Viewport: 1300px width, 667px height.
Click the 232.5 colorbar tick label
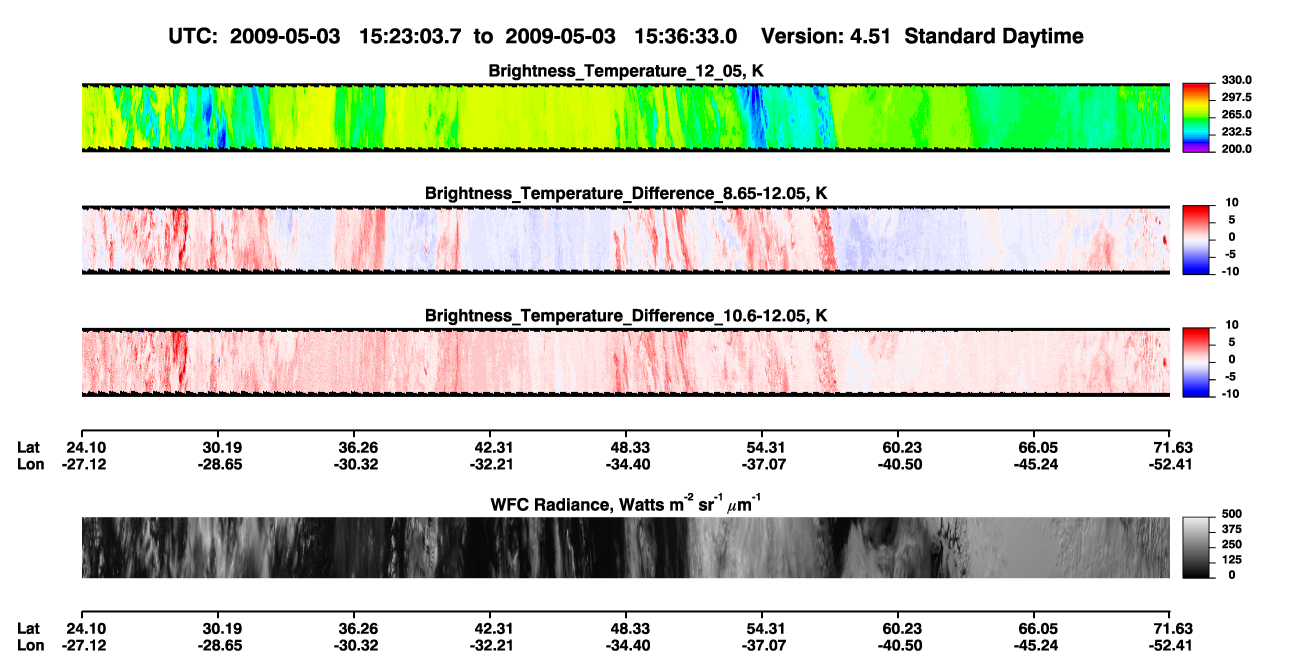pyautogui.click(x=1237, y=132)
